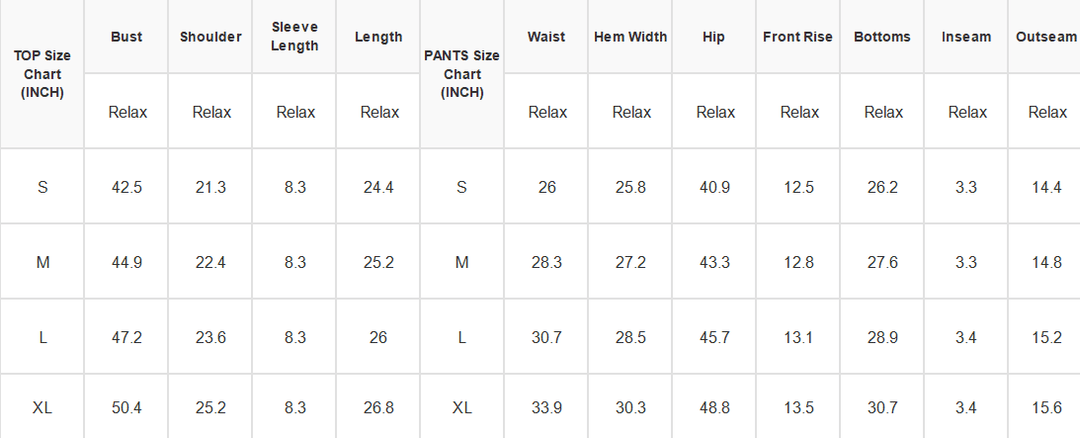Click the PANTS Size Chart (INCH) header cell
The height and width of the screenshot is (438, 1080).
[x=461, y=74]
